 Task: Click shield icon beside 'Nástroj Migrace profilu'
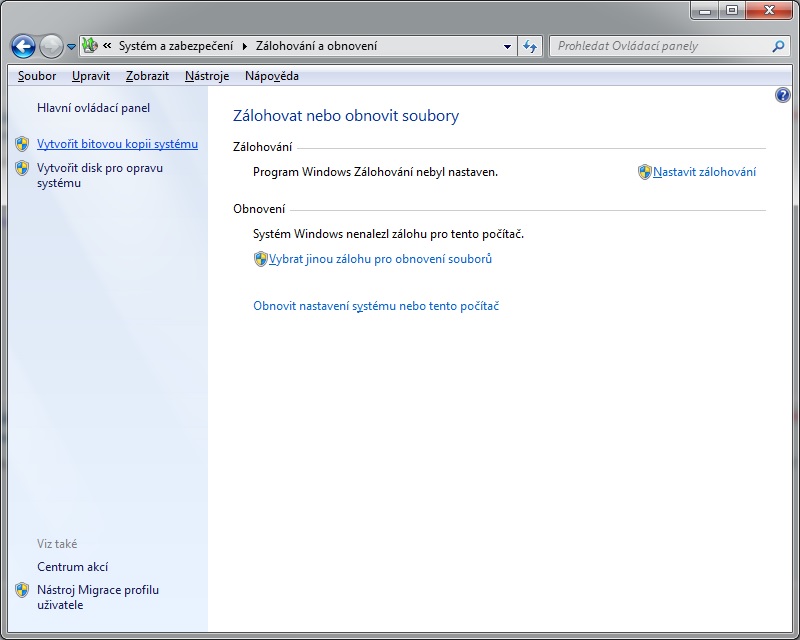22,590
